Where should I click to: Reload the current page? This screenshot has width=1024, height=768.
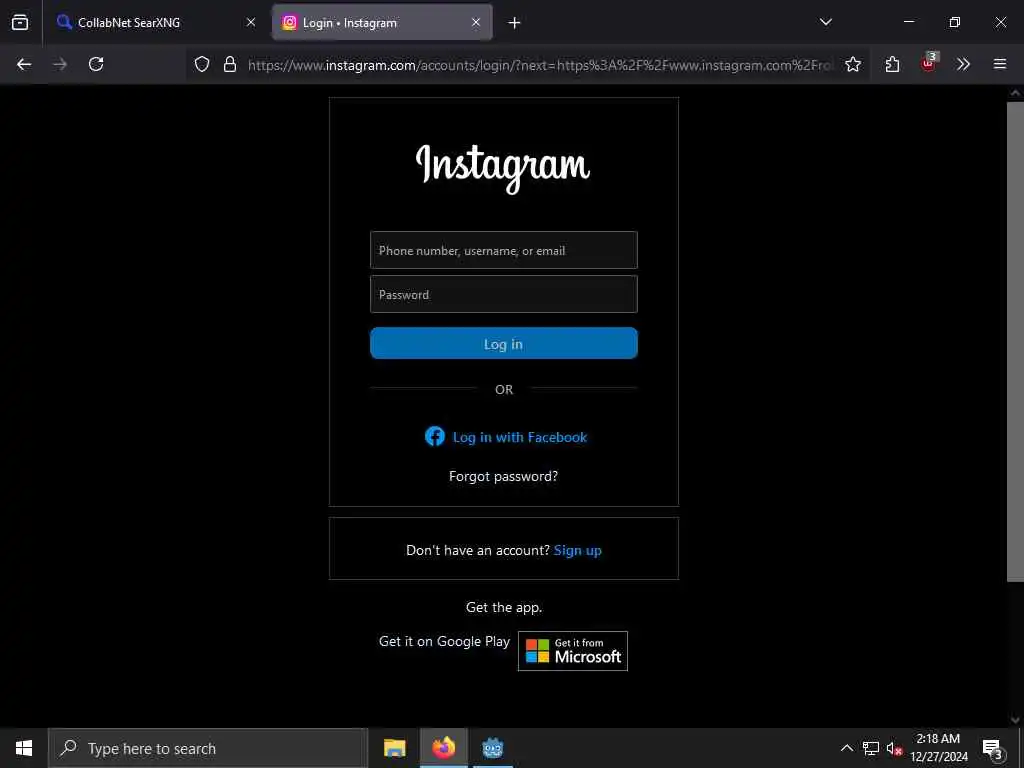[x=96, y=64]
